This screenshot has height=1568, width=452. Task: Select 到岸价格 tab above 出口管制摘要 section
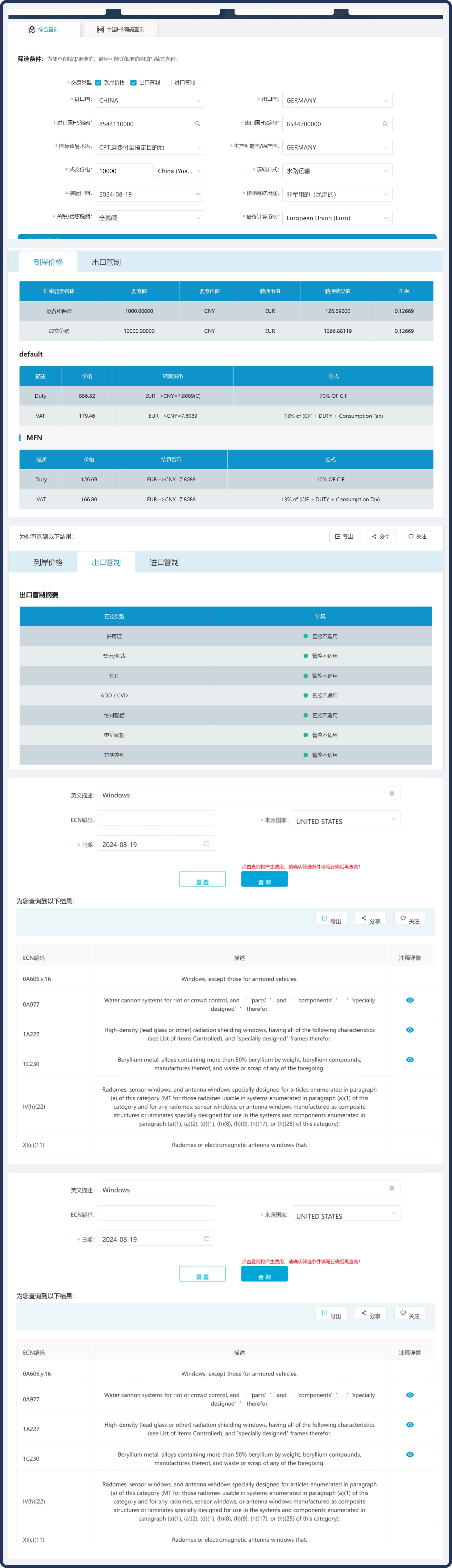pos(48,562)
